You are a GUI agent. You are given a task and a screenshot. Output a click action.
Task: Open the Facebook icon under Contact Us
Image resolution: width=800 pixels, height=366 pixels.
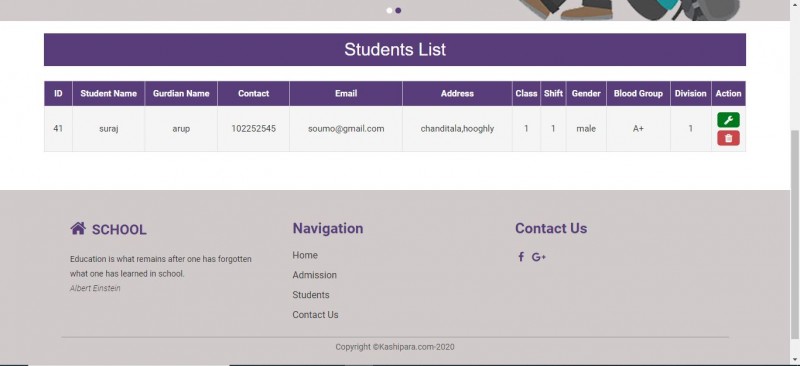pyautogui.click(x=520, y=257)
